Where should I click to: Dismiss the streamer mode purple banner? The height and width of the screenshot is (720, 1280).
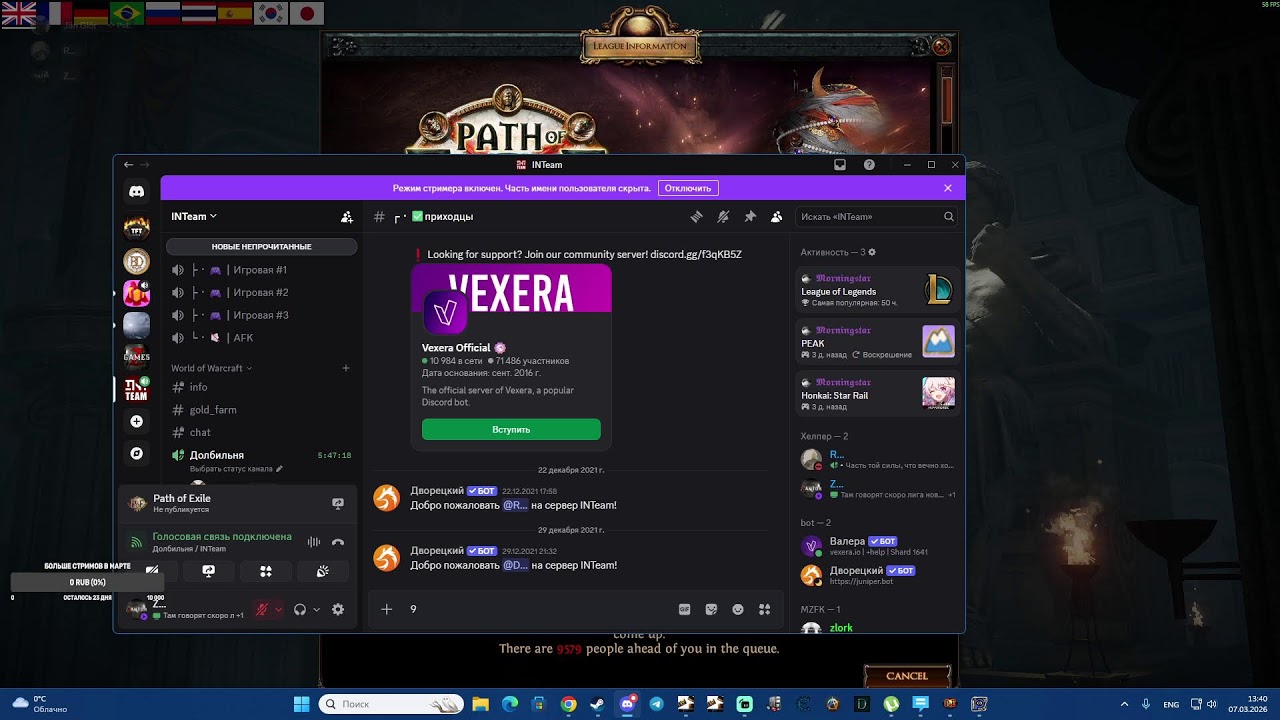click(948, 188)
